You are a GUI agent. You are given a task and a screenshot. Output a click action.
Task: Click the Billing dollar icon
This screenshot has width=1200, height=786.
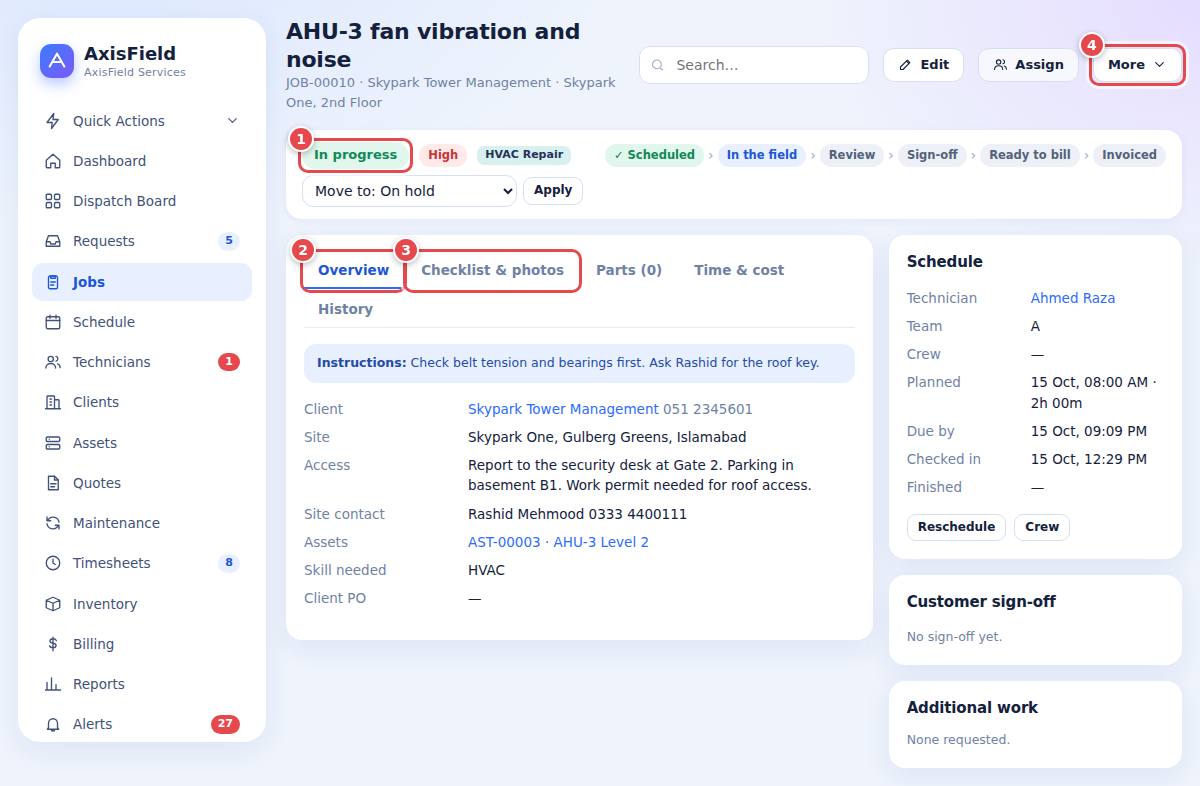(x=53, y=644)
